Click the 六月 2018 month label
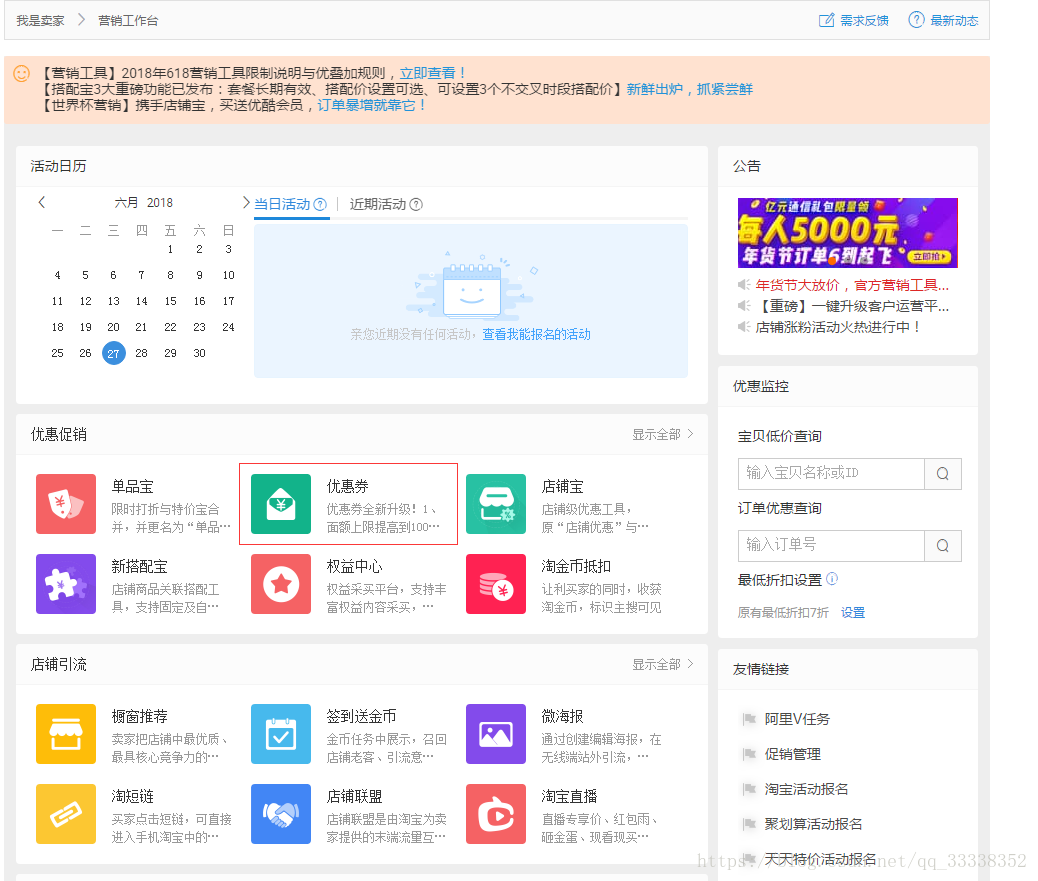Viewport: 1038px width, 881px height. 144,203
